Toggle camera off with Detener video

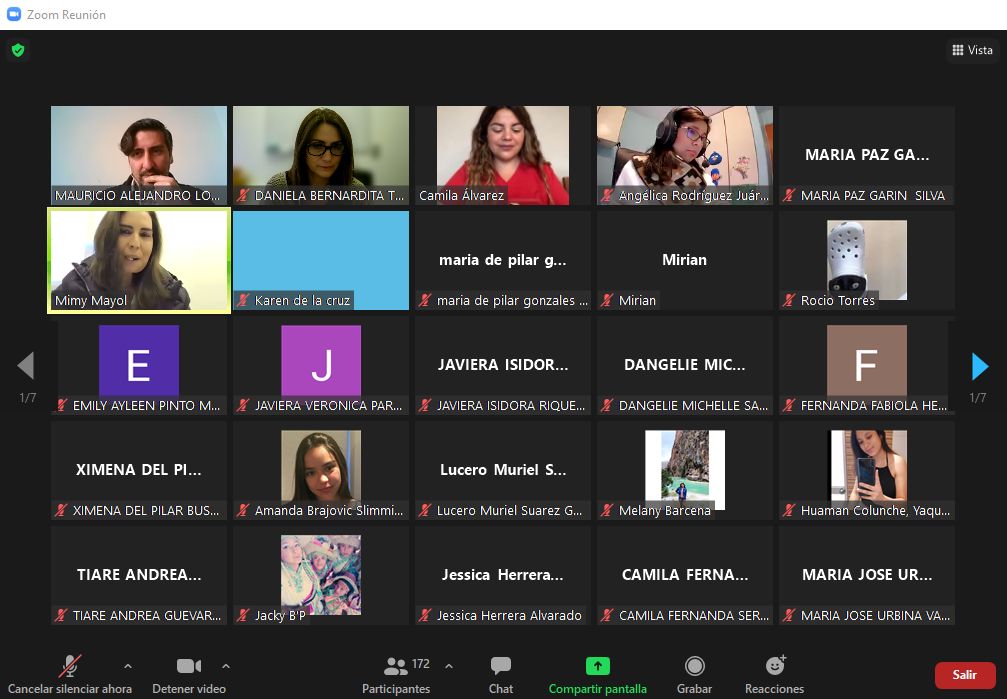click(x=188, y=667)
